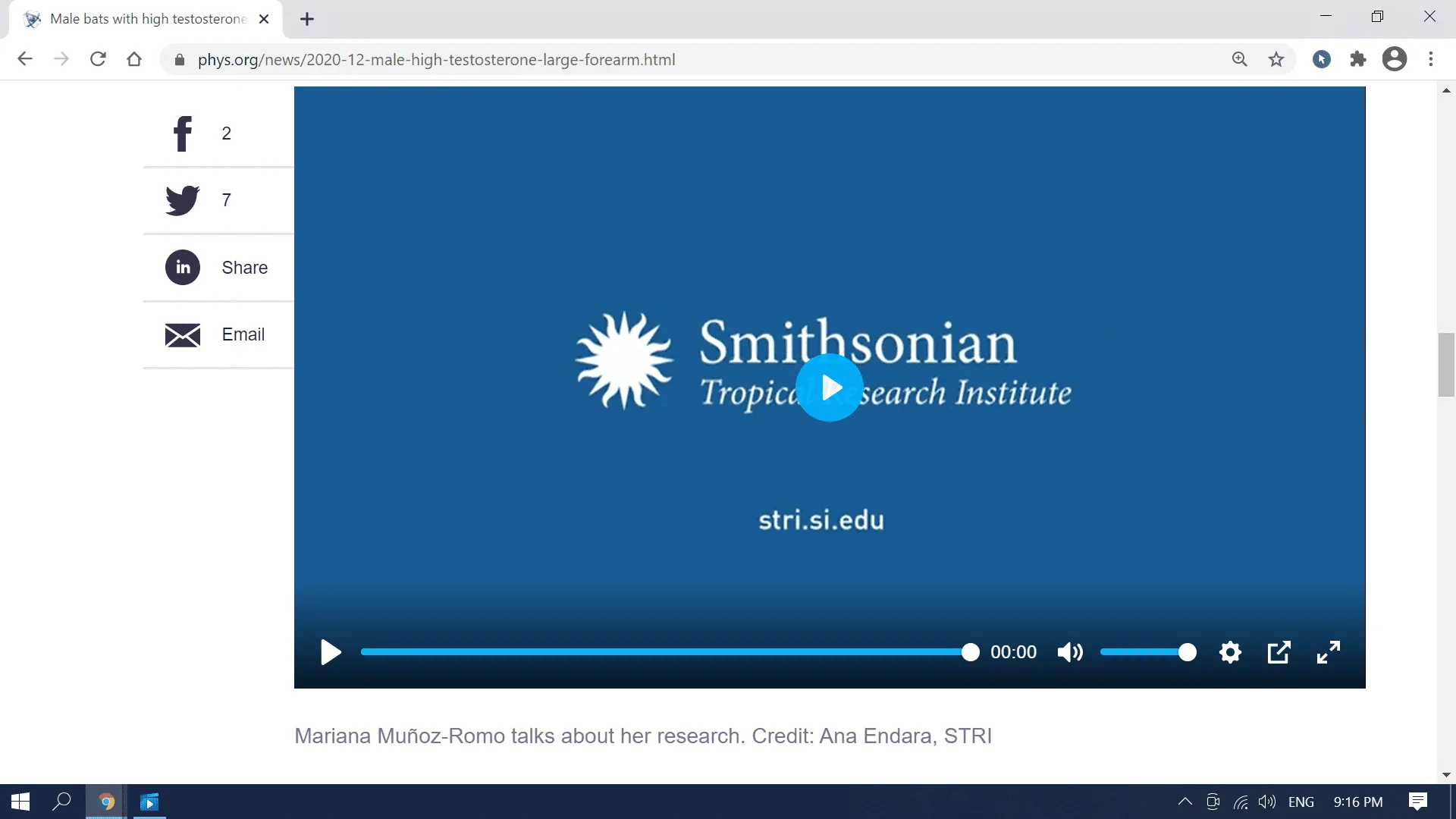Click scrollbar up arrow
The image size is (1456, 819).
pyautogui.click(x=1446, y=90)
